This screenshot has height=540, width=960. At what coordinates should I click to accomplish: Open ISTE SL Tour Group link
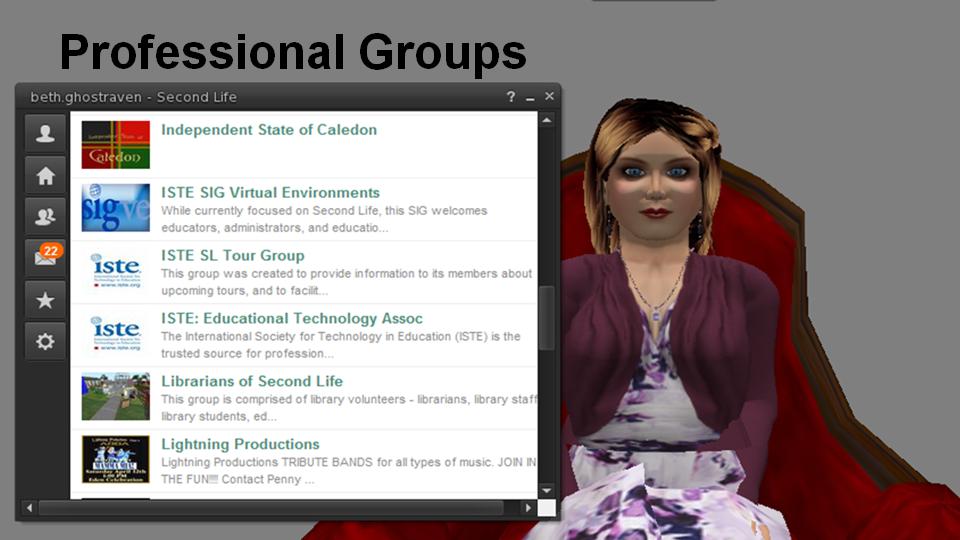pos(233,255)
